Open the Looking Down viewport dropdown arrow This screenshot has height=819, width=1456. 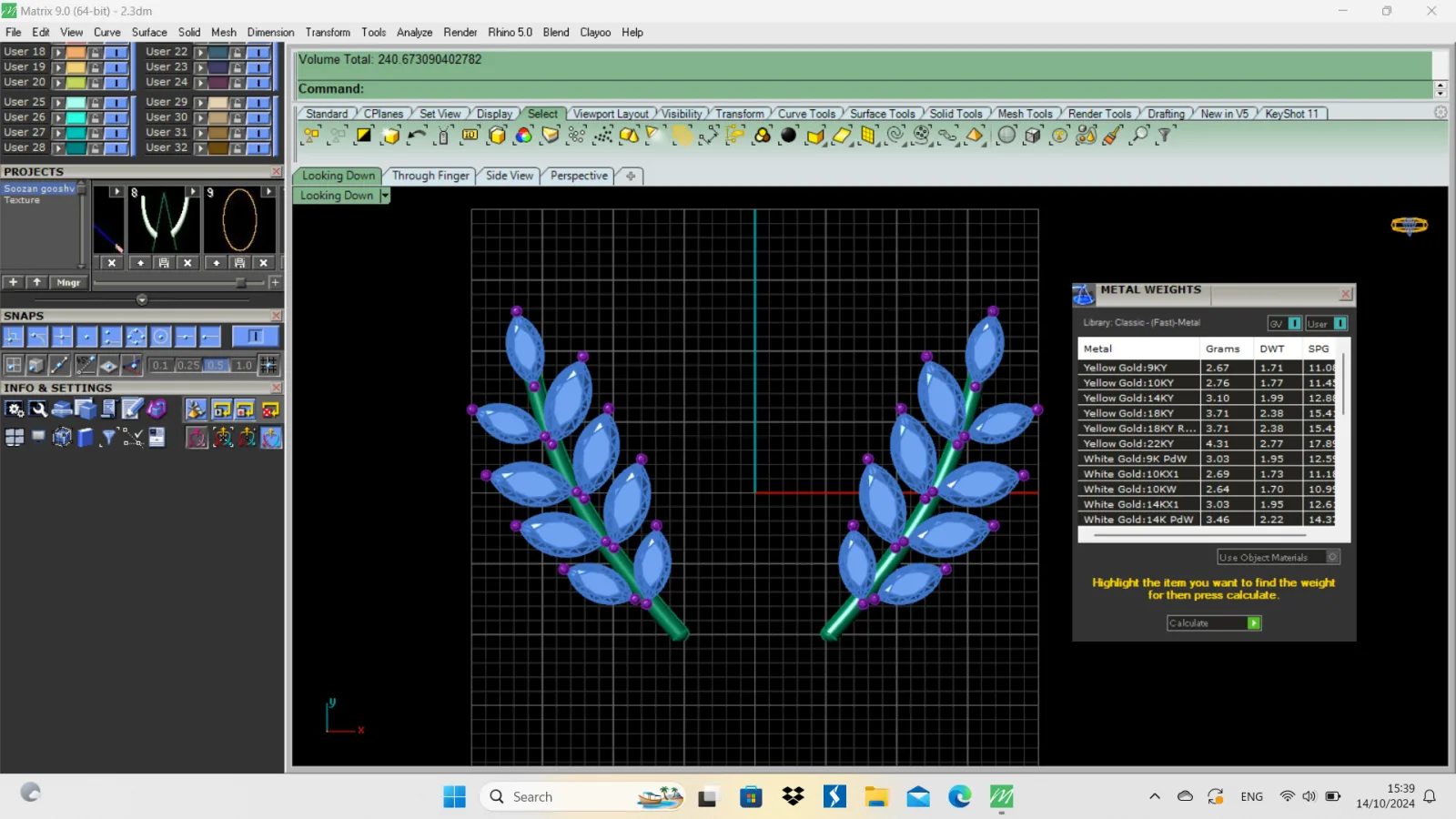(x=385, y=196)
